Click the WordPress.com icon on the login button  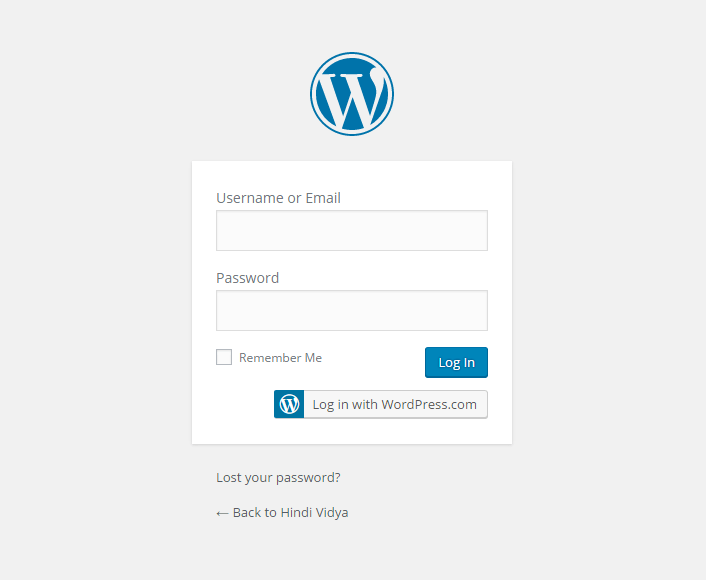(289, 404)
